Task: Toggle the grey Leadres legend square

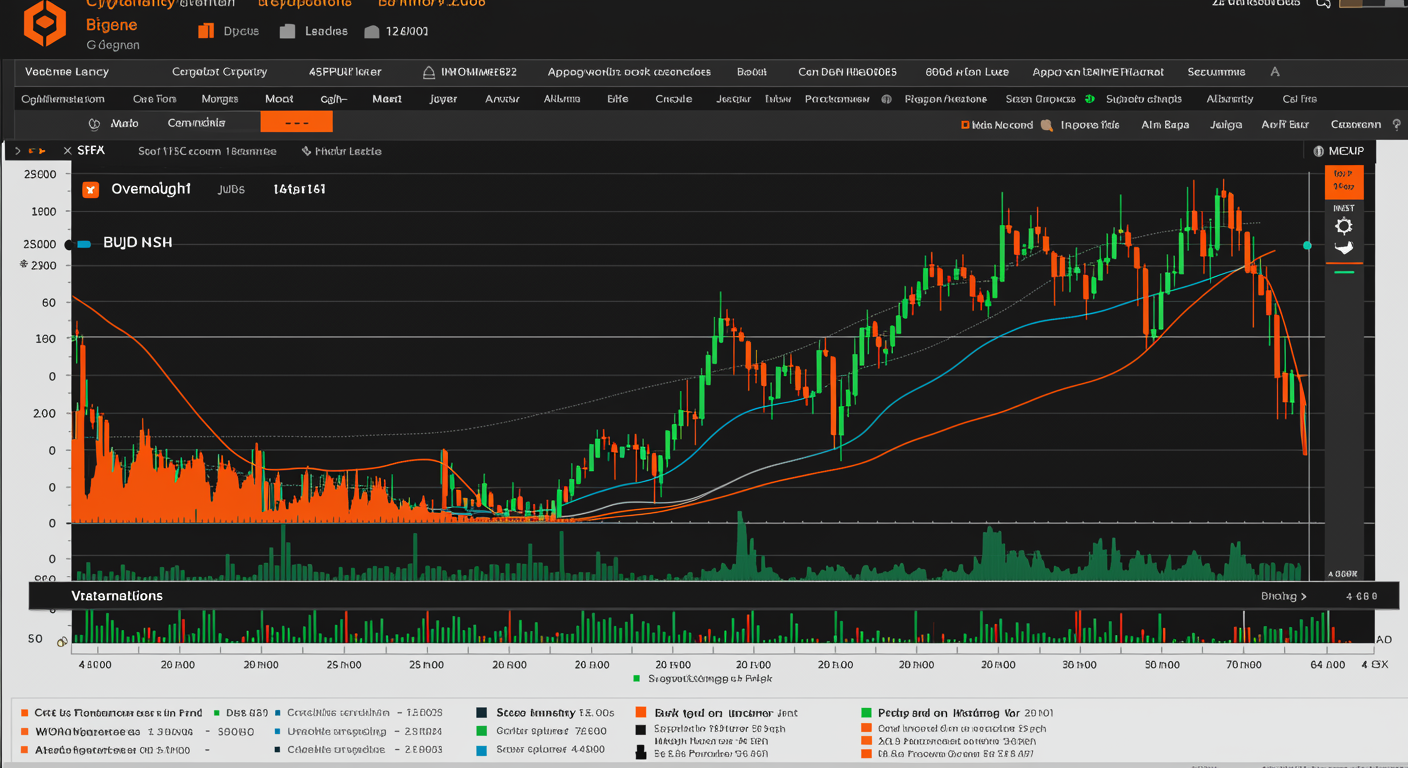Action: [287, 31]
